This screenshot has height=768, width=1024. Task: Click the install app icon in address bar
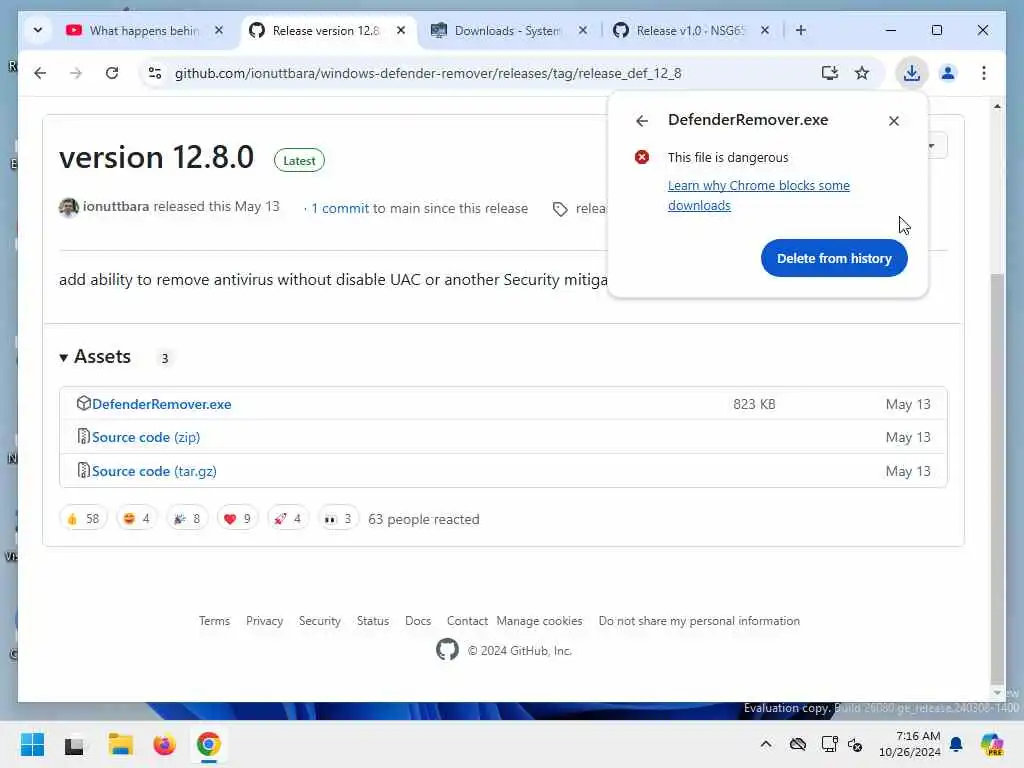click(x=829, y=73)
